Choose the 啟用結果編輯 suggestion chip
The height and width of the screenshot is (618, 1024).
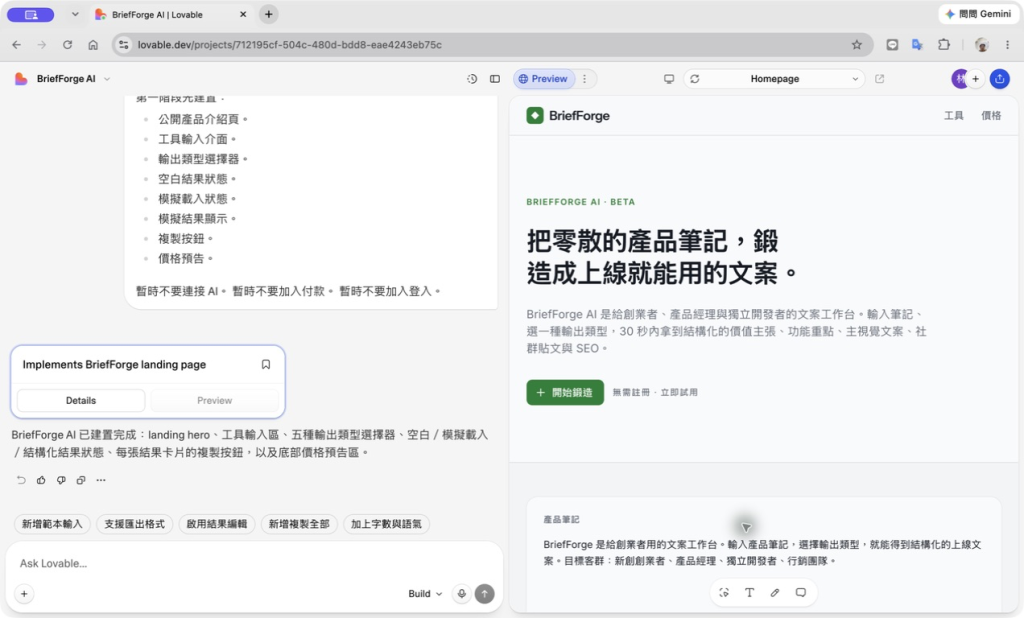click(x=217, y=524)
